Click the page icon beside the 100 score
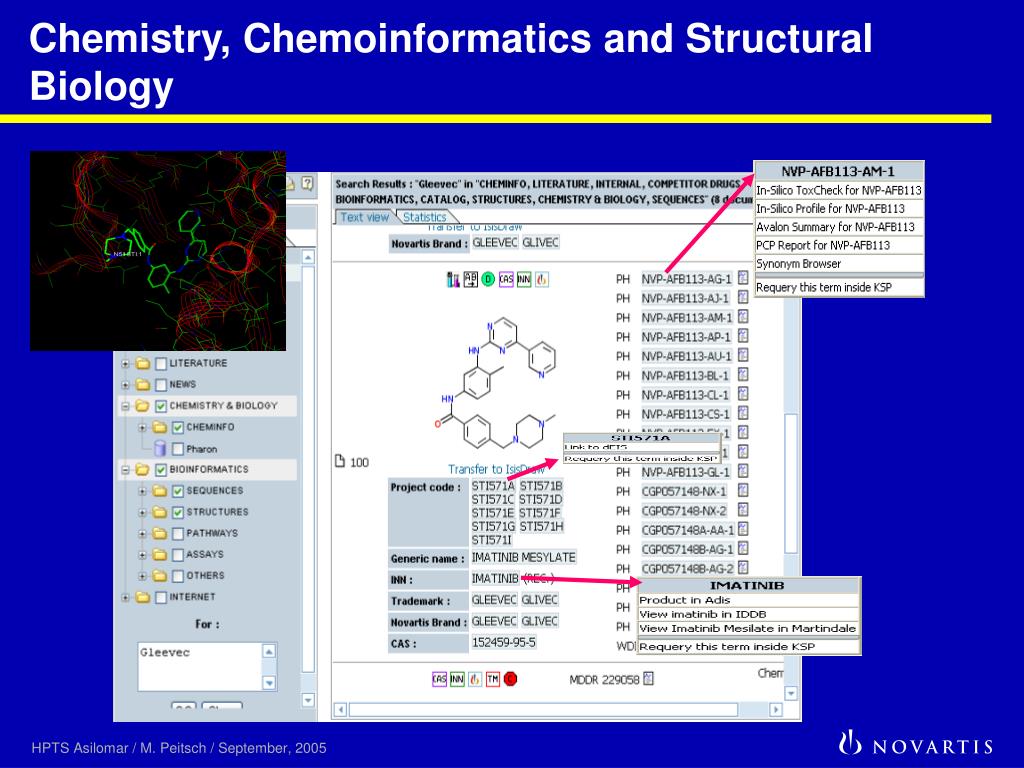The image size is (1024, 768). 340,462
